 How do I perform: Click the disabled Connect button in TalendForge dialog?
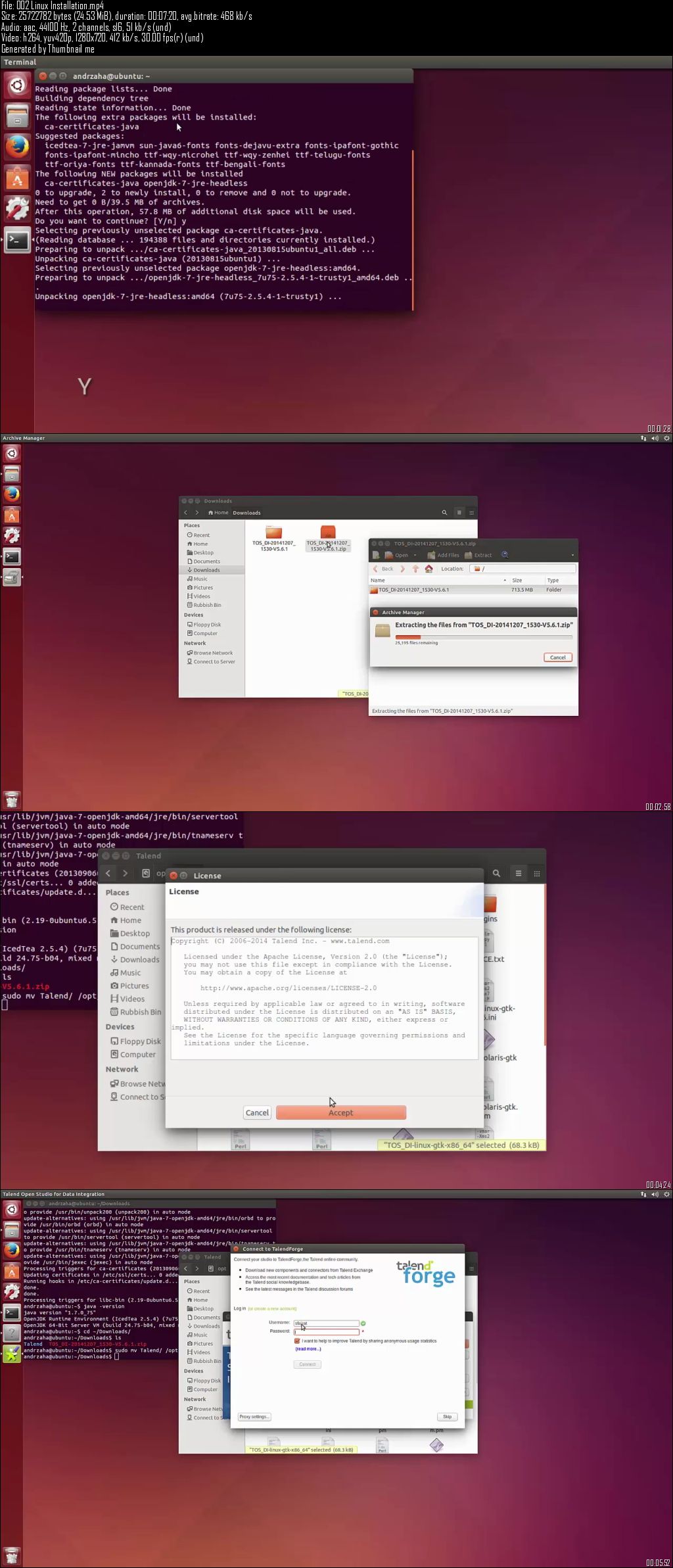pos(308,1364)
